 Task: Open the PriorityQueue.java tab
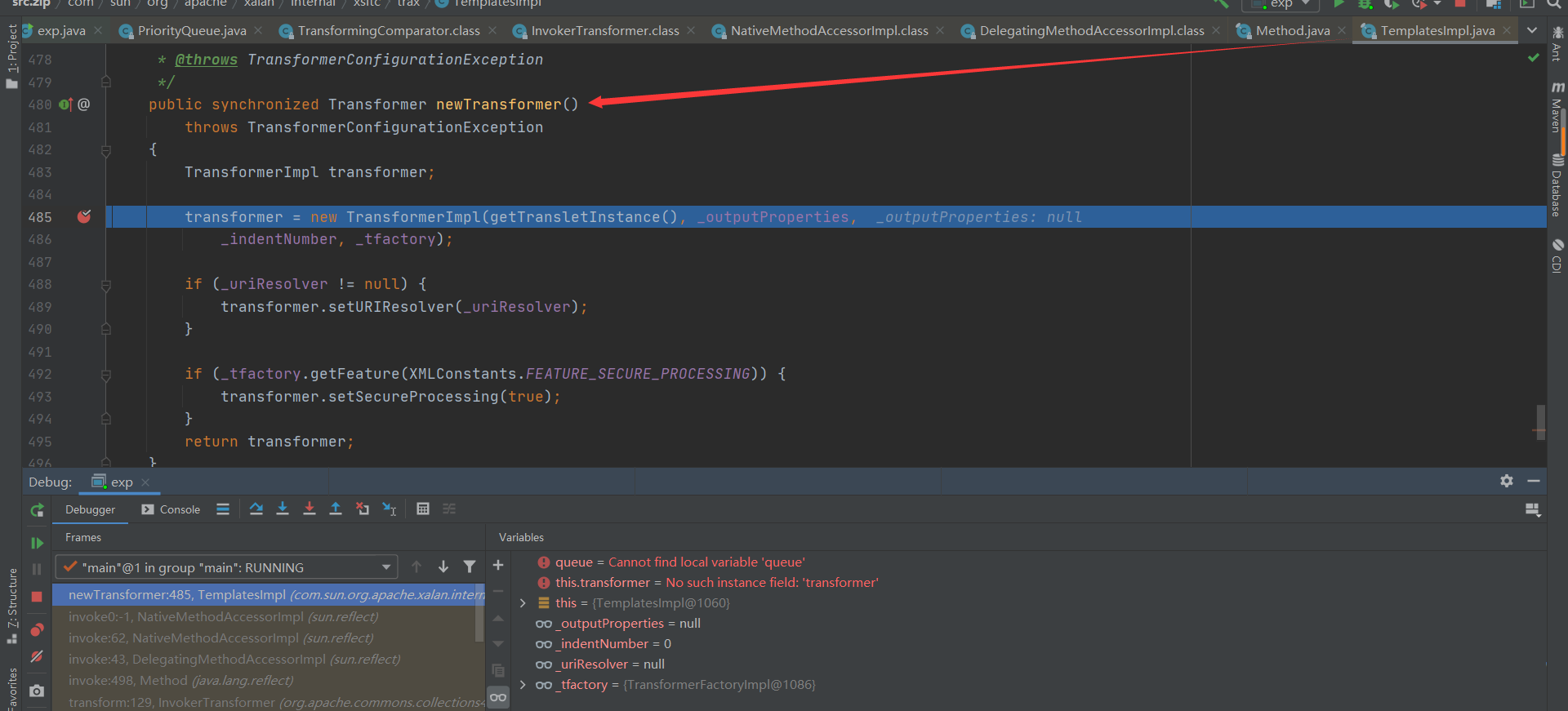(x=192, y=31)
